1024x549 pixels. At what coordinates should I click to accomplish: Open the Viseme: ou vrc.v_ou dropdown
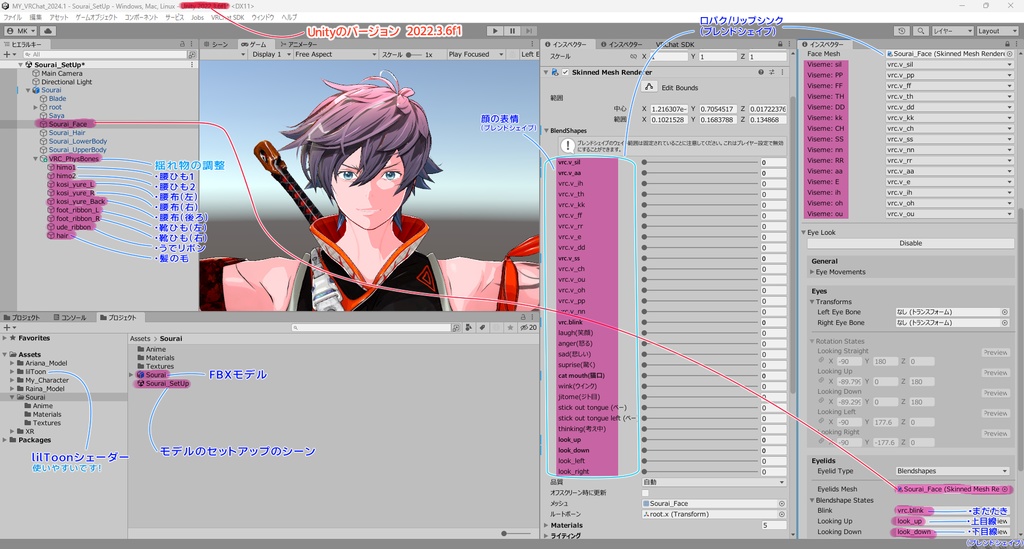coord(950,214)
